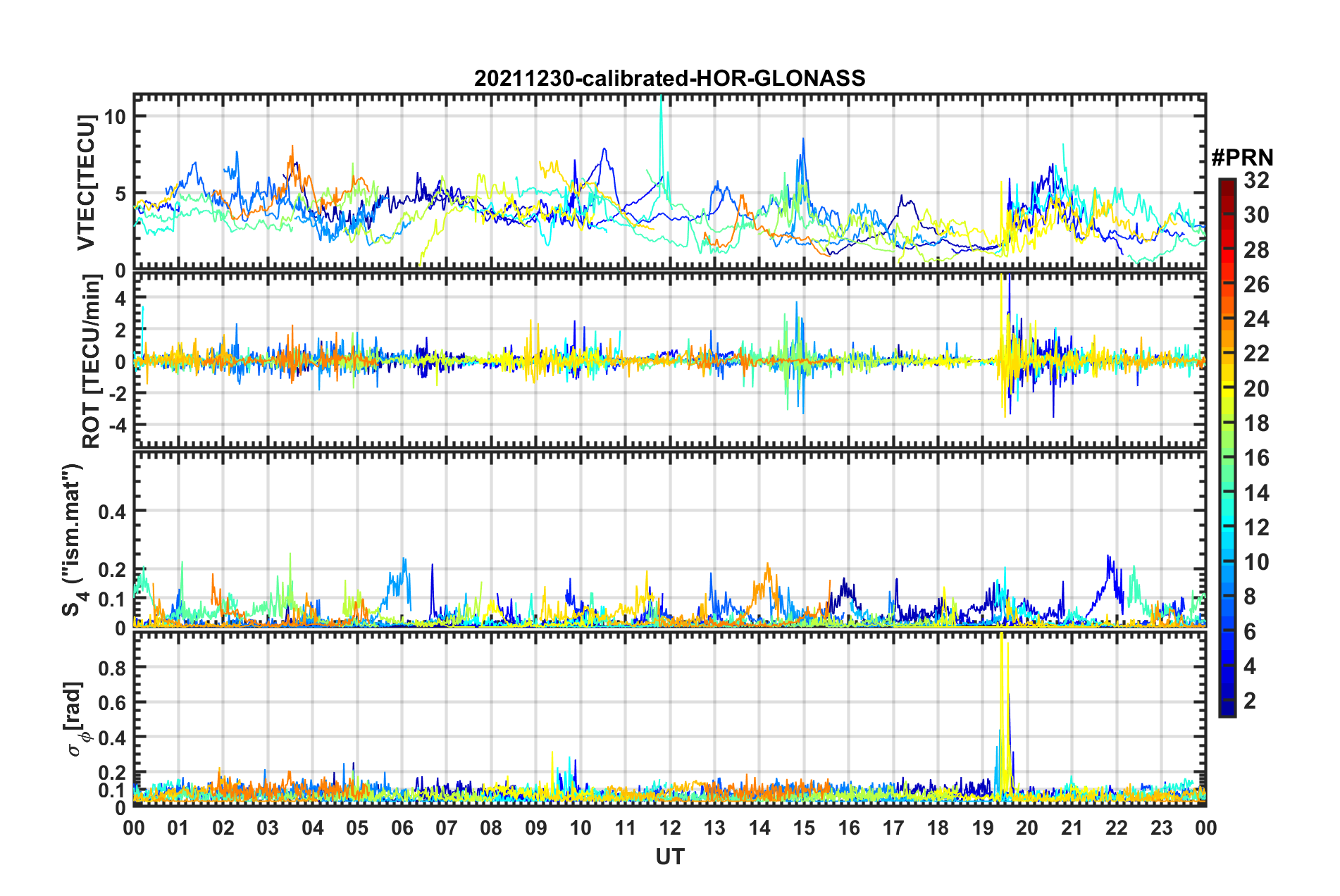1340x896 pixels.
Task: Pick the dark blue bottom of the PRN colorbar
Action: [x=1227, y=710]
